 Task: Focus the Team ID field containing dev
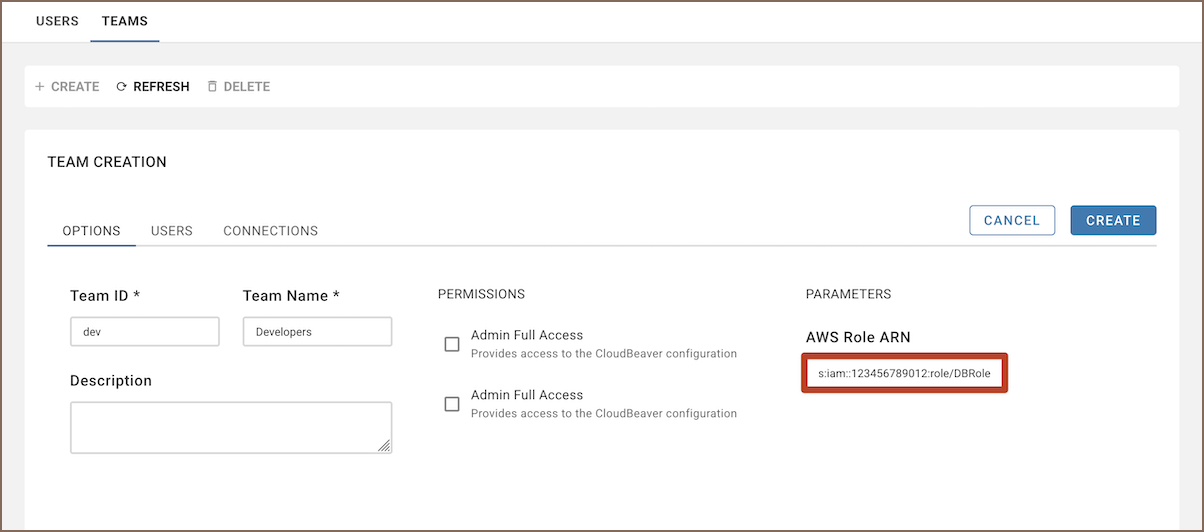(x=145, y=332)
